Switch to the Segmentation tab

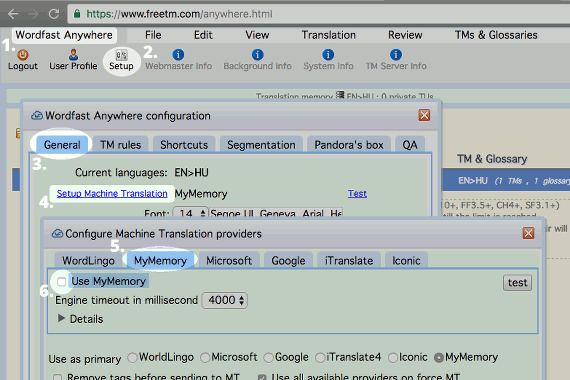pyautogui.click(x=261, y=145)
